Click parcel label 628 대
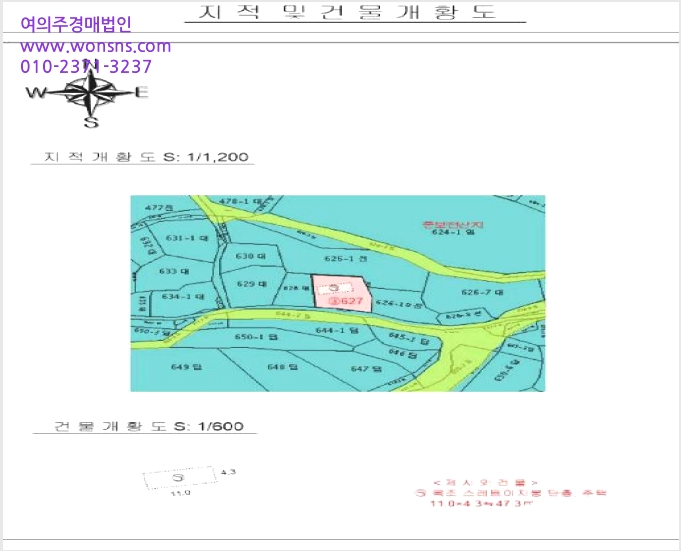The image size is (681, 551). click(x=295, y=288)
